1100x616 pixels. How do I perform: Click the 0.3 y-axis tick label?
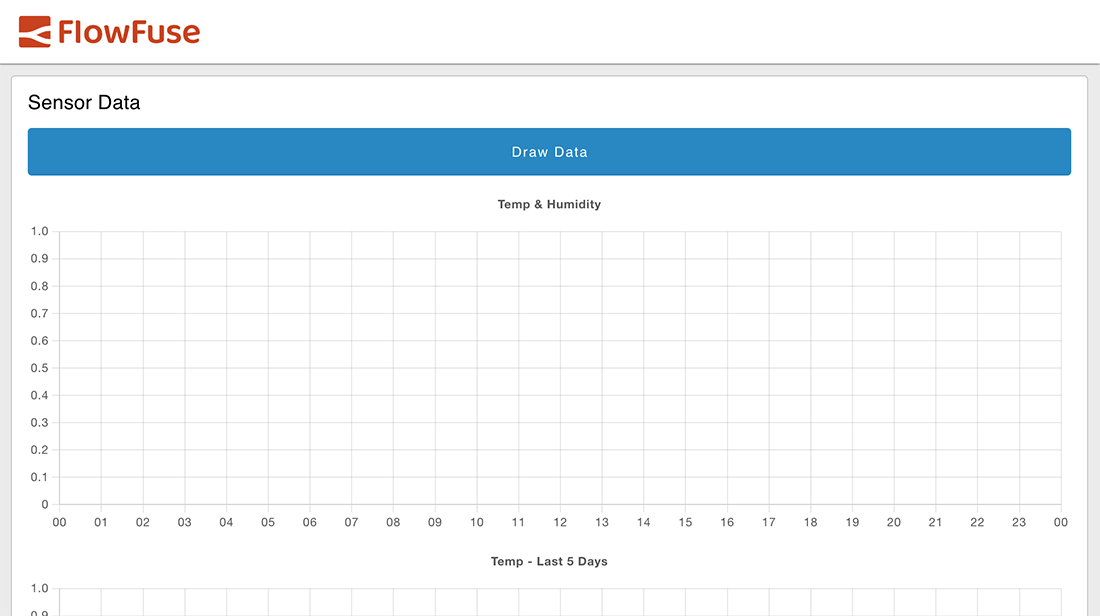click(39, 422)
